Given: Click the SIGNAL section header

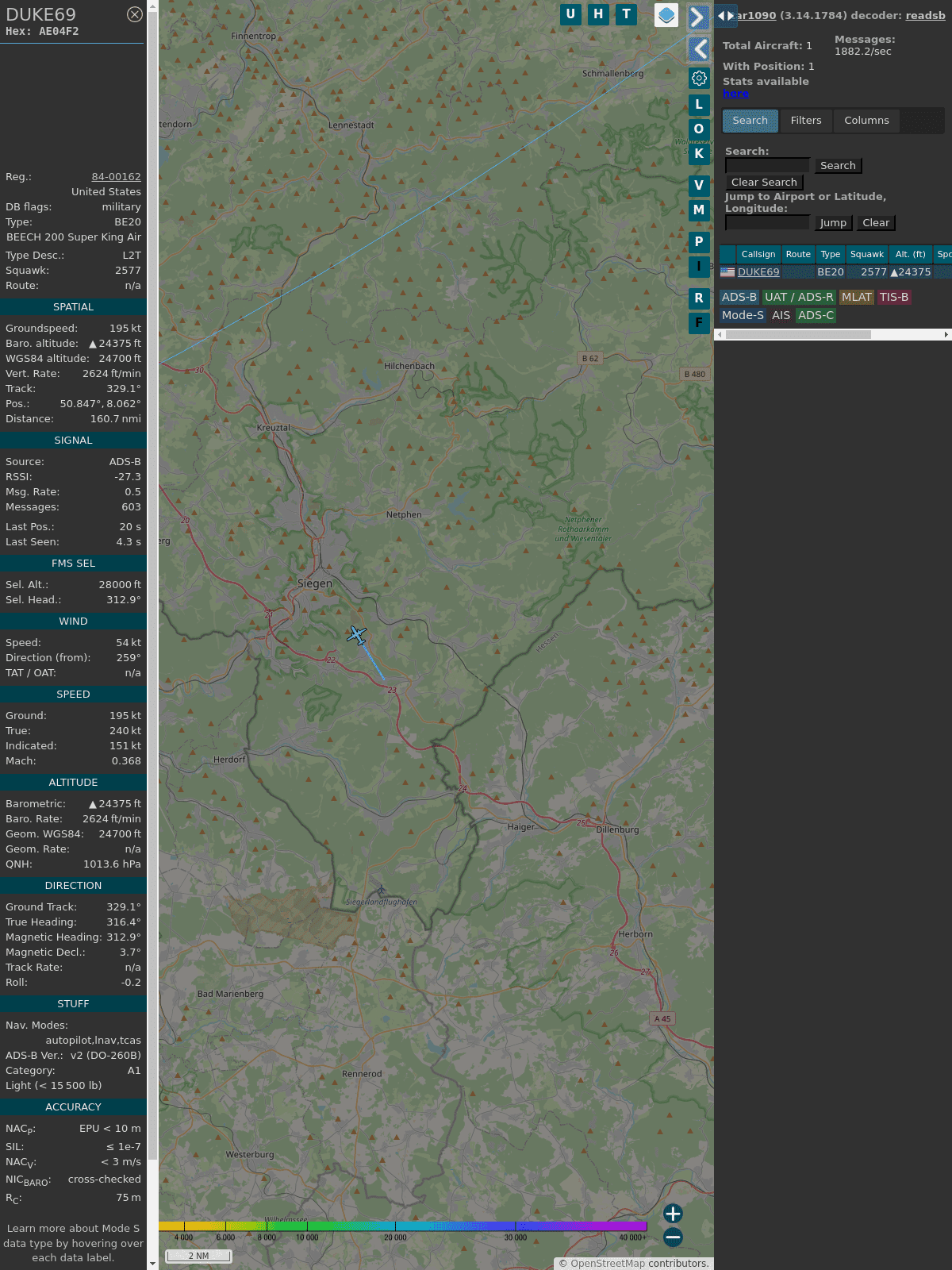Looking at the screenshot, I should pos(73,441).
